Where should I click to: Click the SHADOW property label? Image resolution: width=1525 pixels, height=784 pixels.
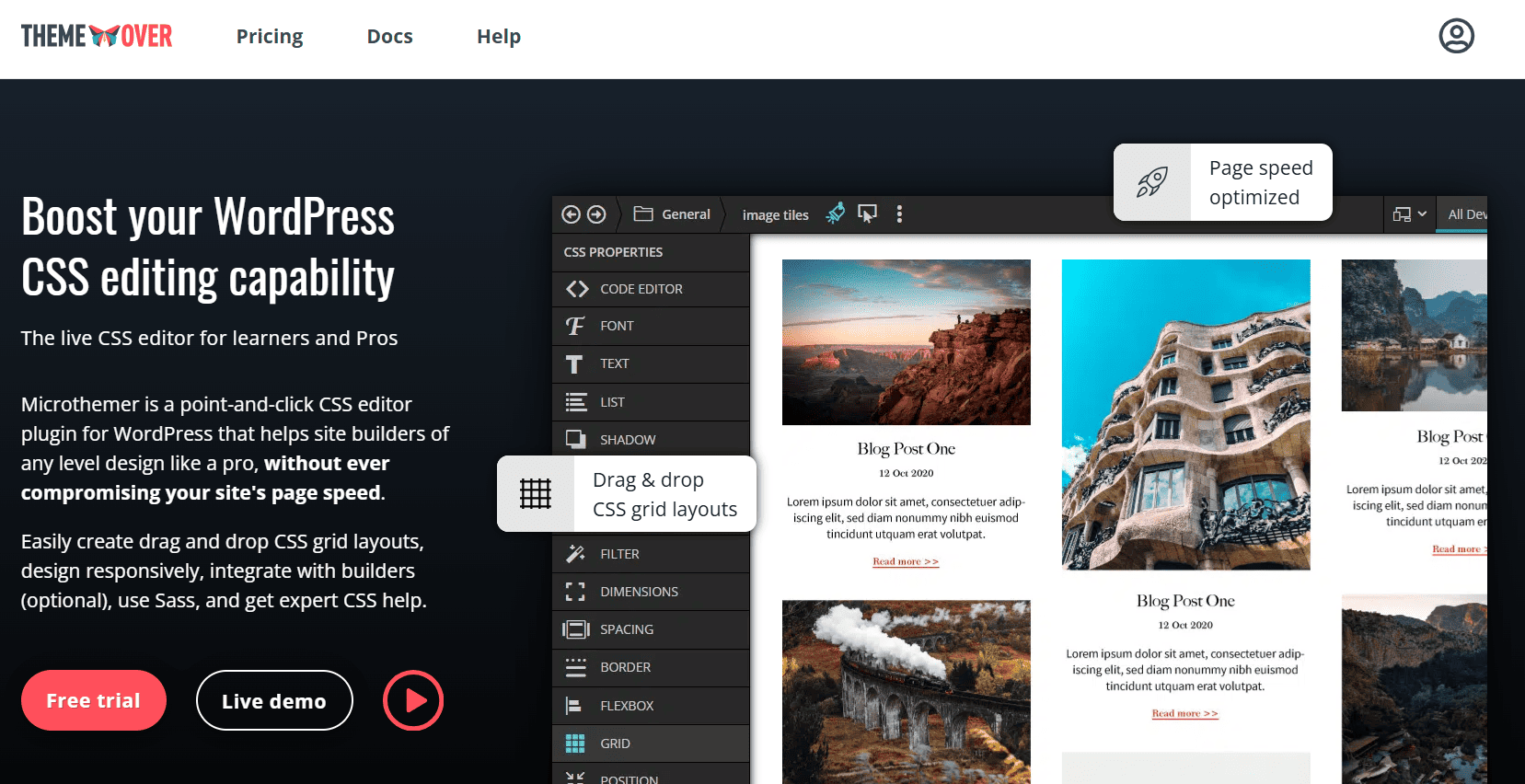(x=628, y=440)
